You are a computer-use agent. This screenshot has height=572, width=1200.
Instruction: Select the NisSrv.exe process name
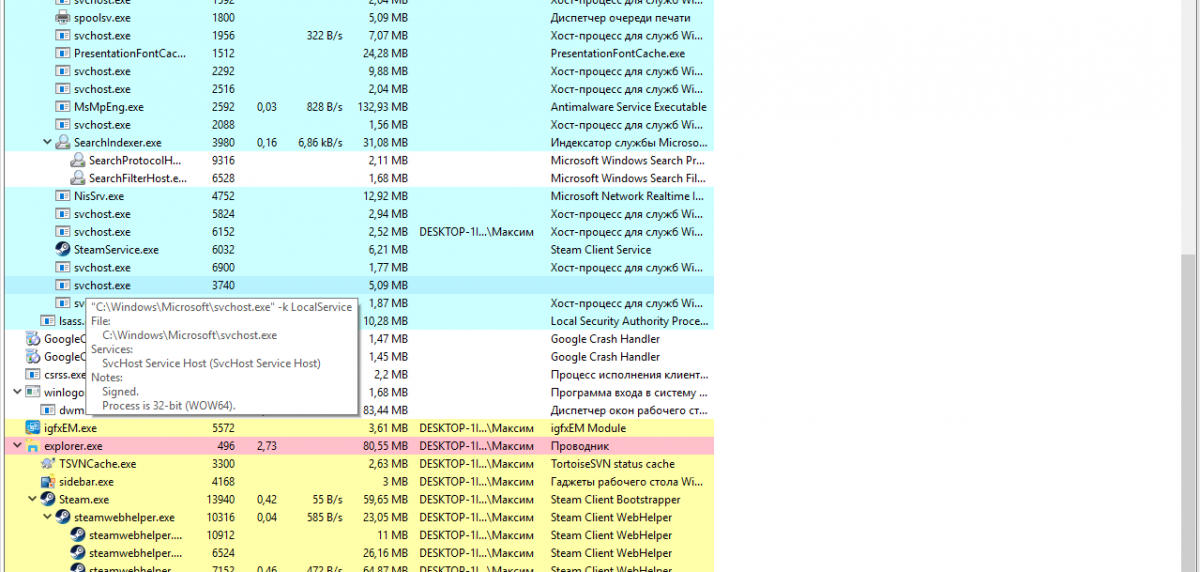click(x=100, y=196)
